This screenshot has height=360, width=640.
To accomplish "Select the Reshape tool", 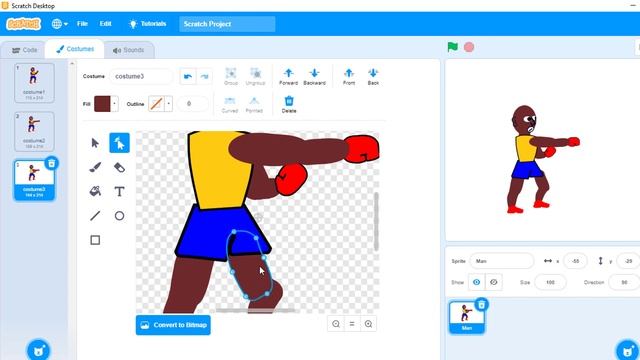I will tap(119, 143).
